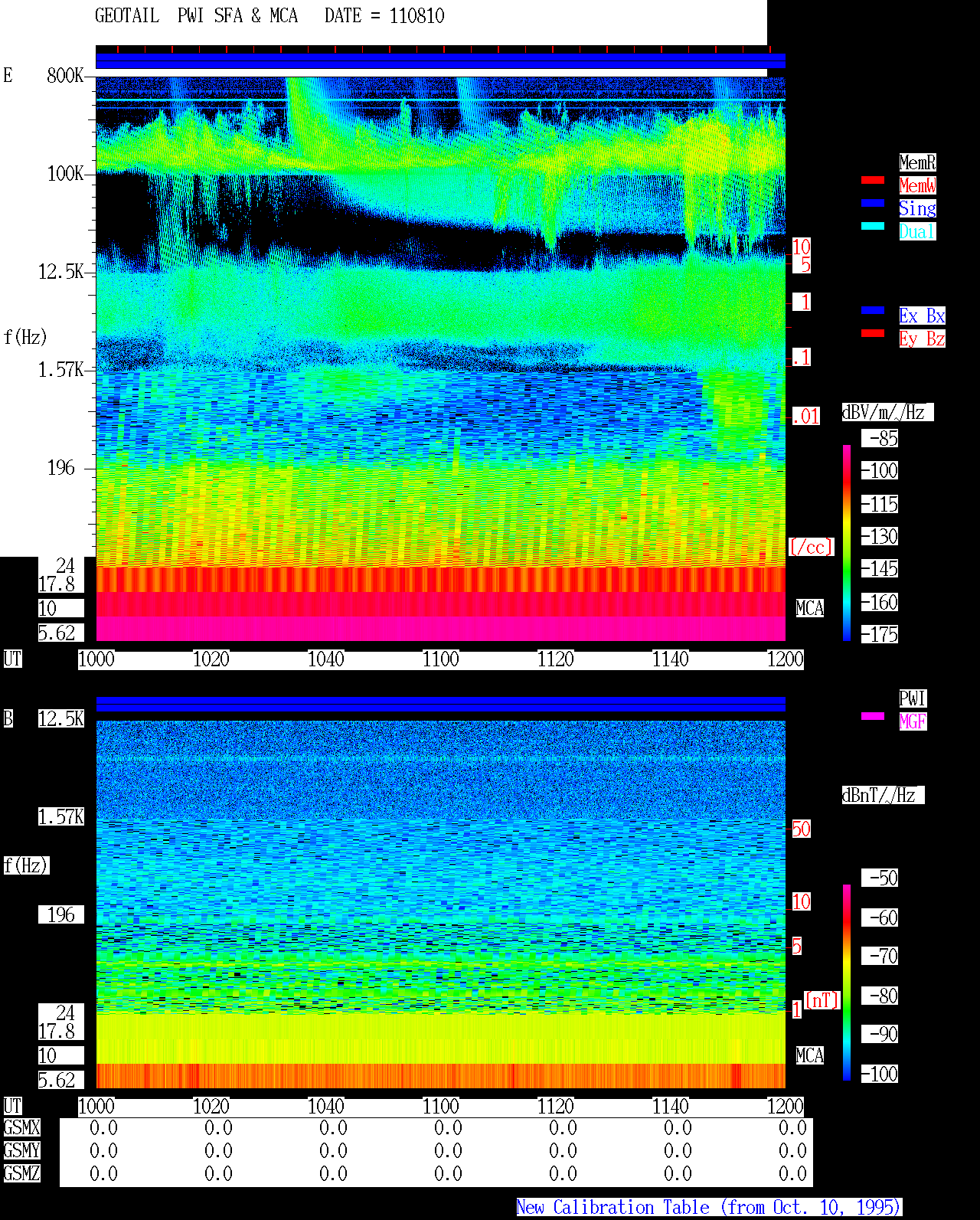Screen dimensions: 980x1220
Task: Click the -115 color scale value
Action: coord(880,504)
